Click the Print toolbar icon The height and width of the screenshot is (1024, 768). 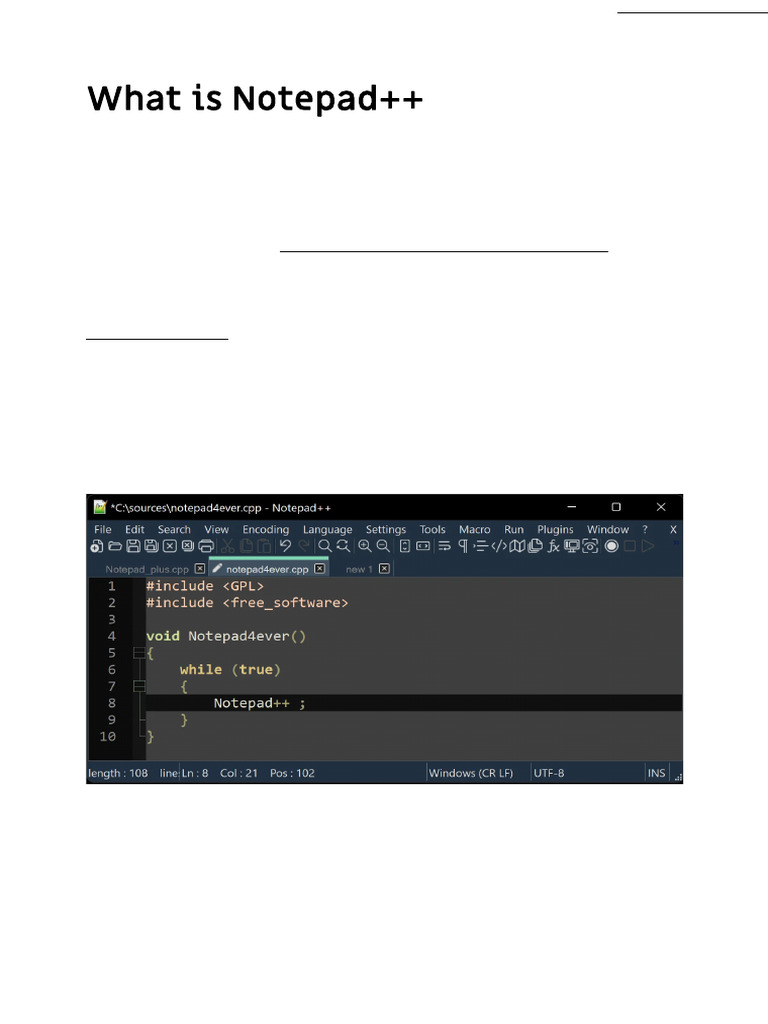(x=206, y=546)
